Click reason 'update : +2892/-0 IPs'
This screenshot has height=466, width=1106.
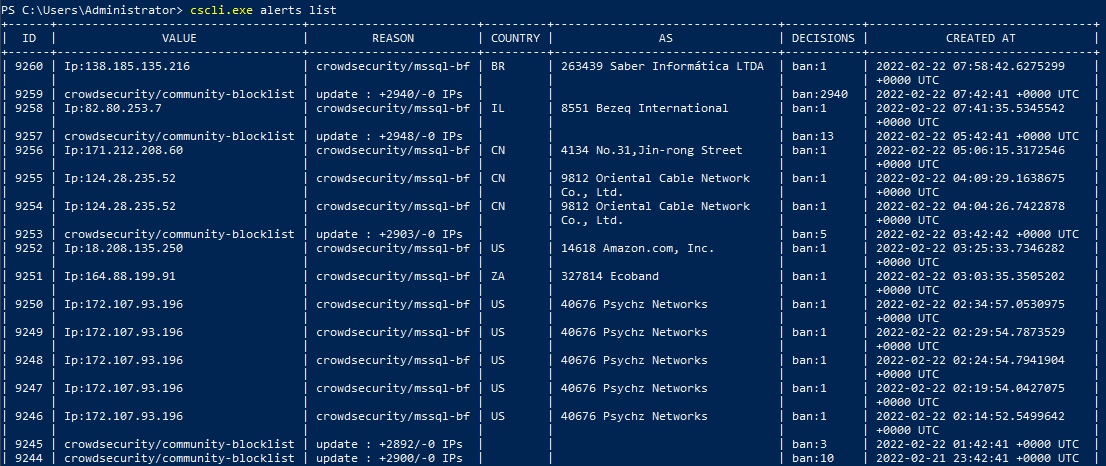tap(389, 444)
